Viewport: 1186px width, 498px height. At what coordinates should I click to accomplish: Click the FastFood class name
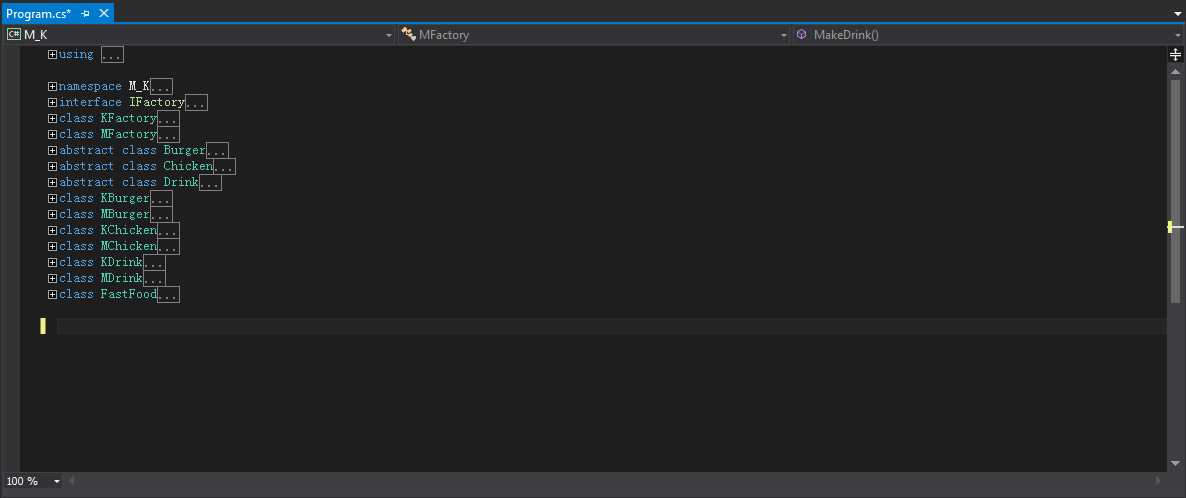[129, 294]
